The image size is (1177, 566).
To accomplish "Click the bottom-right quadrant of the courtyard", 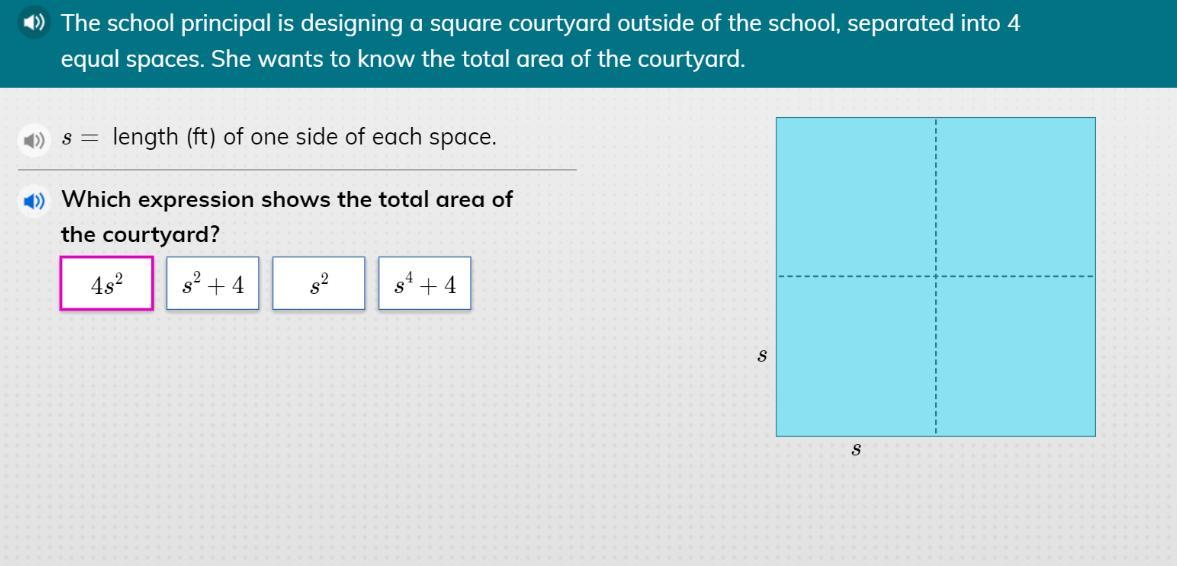I will pos(1016,356).
